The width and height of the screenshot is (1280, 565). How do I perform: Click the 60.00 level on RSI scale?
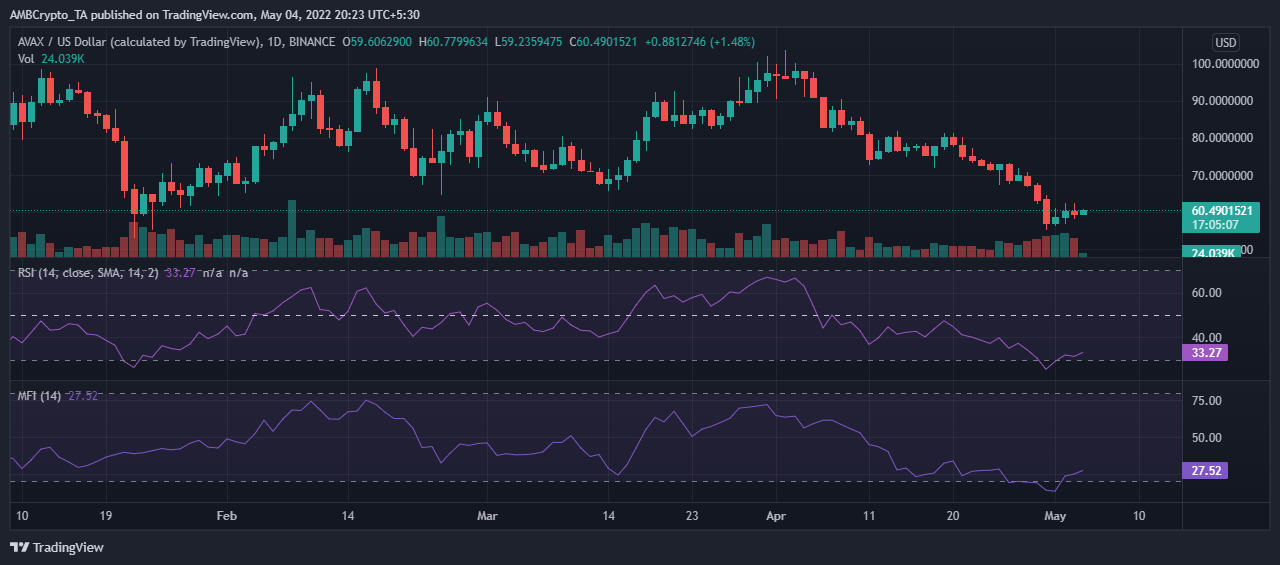[x=1208, y=293]
